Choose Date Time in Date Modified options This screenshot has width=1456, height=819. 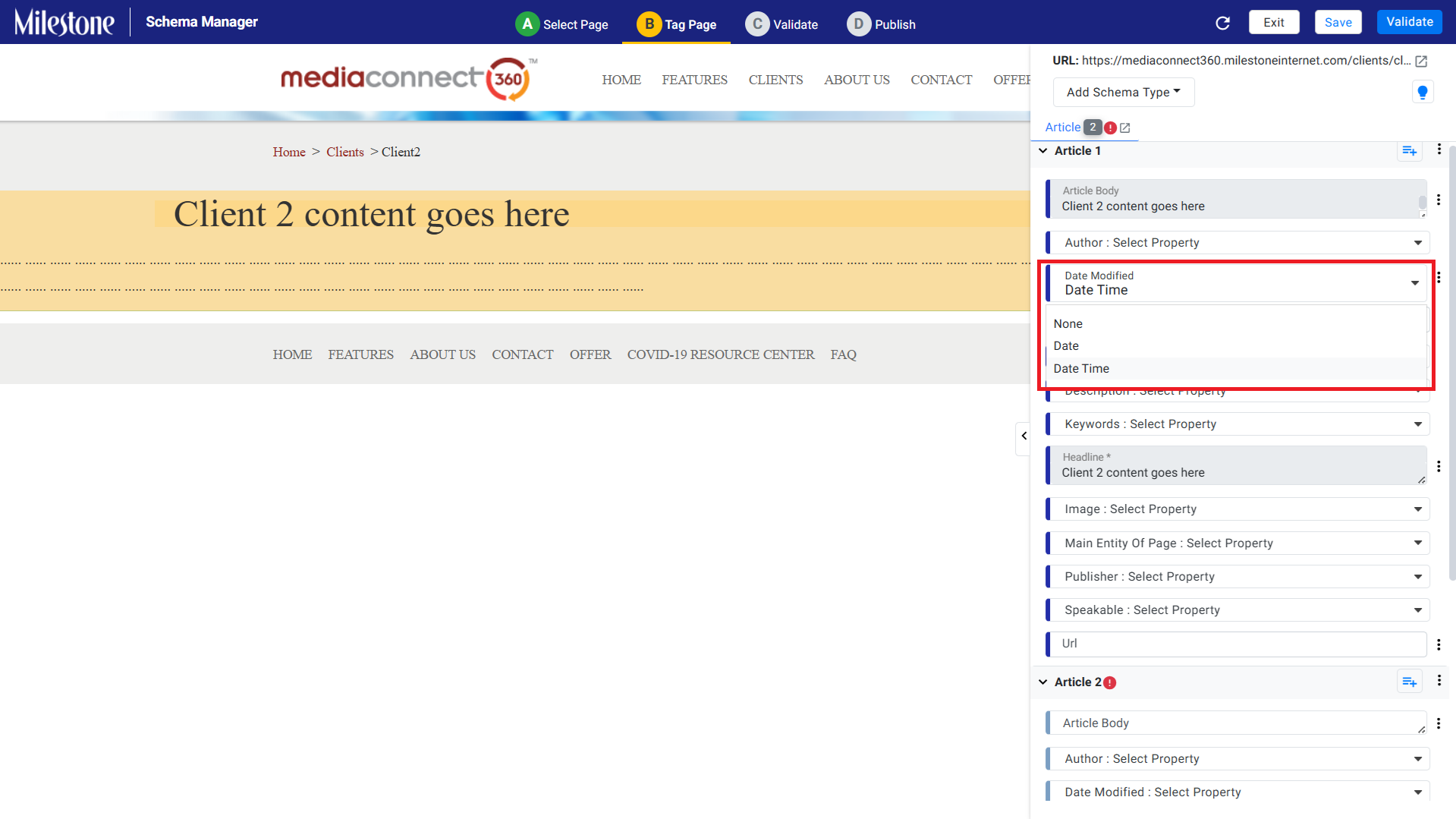1236,369
